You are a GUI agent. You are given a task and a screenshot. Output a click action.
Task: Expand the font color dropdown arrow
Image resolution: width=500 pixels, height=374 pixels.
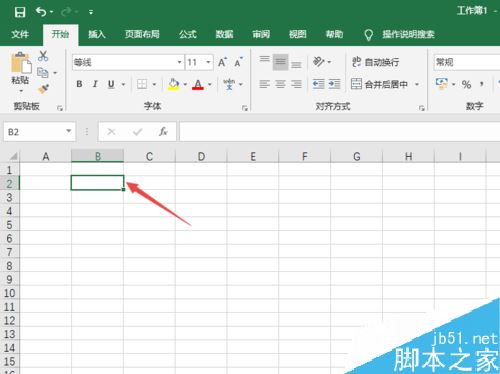210,84
